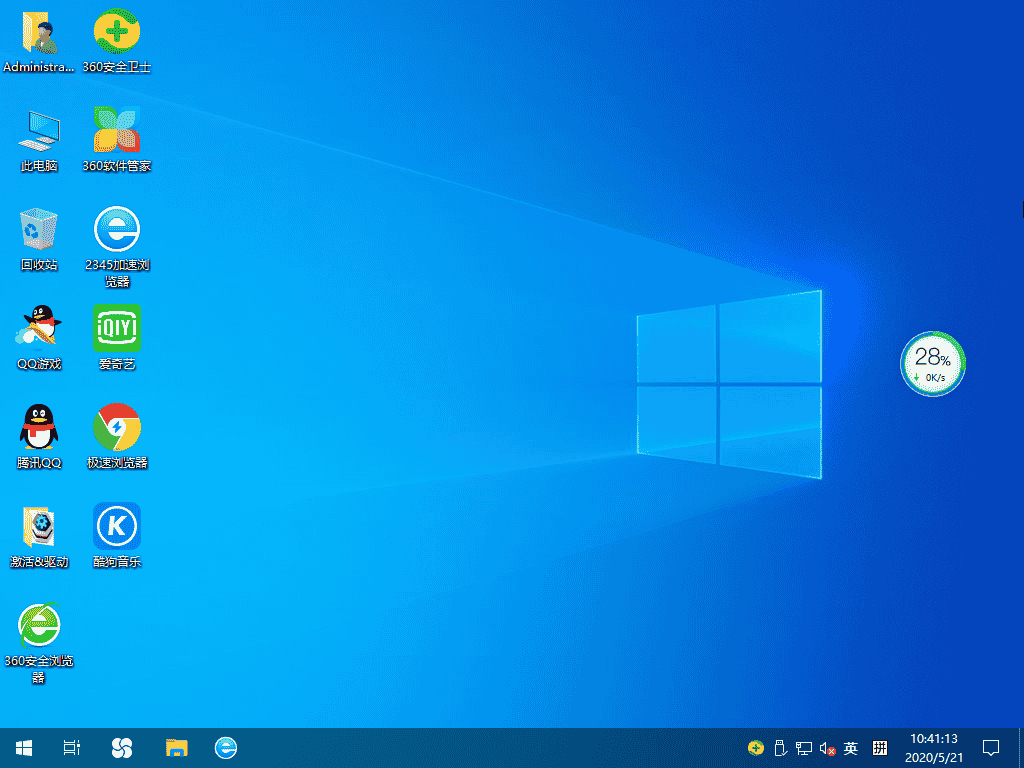This screenshot has width=1024, height=768.
Task: Open the Action Center notification panel
Action: 989,747
